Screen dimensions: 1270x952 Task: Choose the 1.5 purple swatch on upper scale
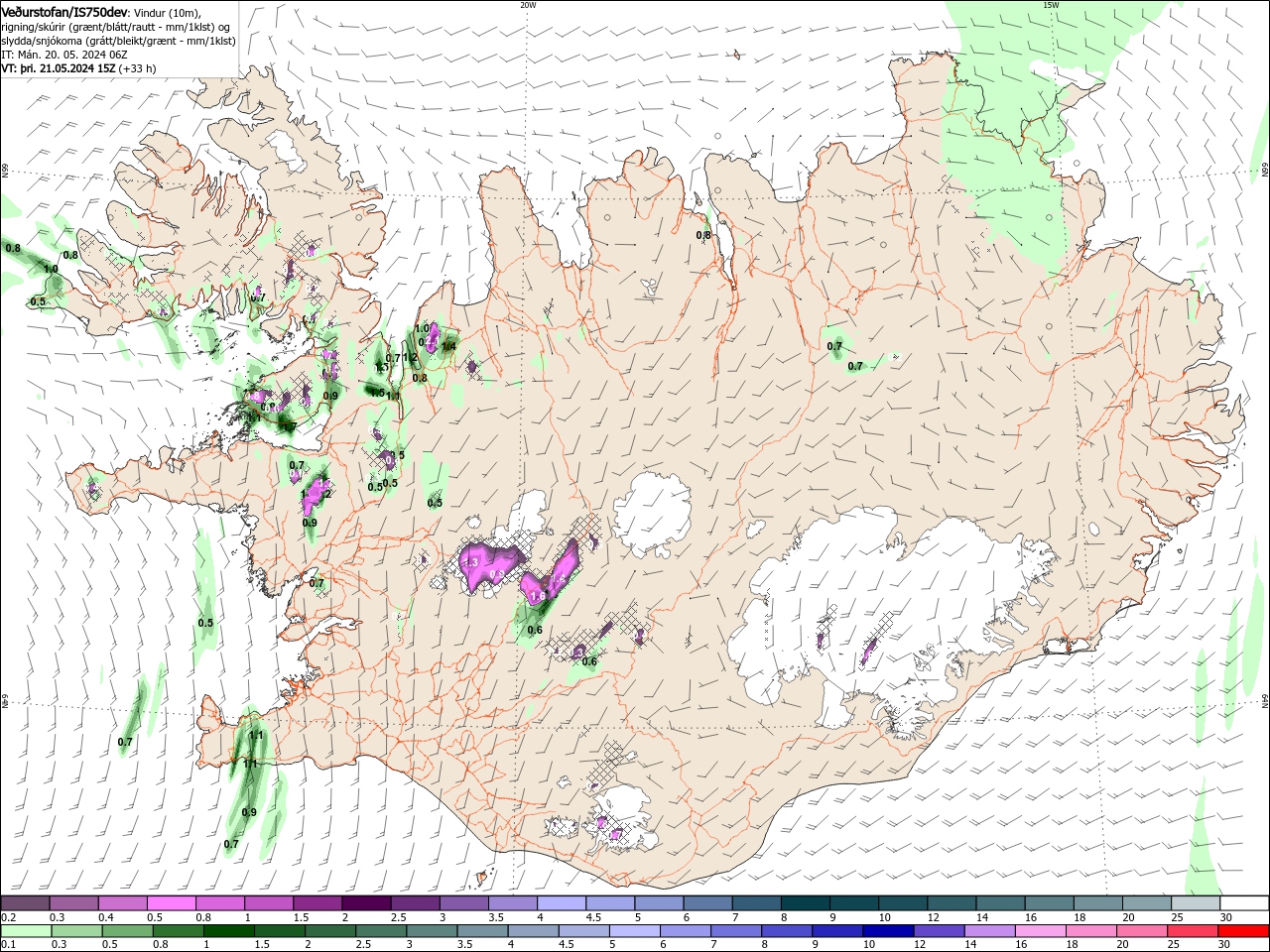(317, 903)
